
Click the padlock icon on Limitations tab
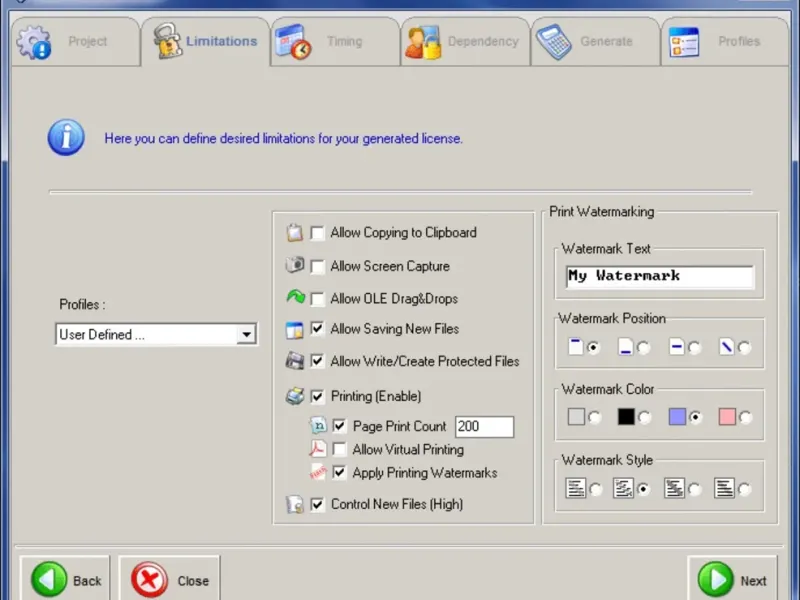click(x=167, y=41)
